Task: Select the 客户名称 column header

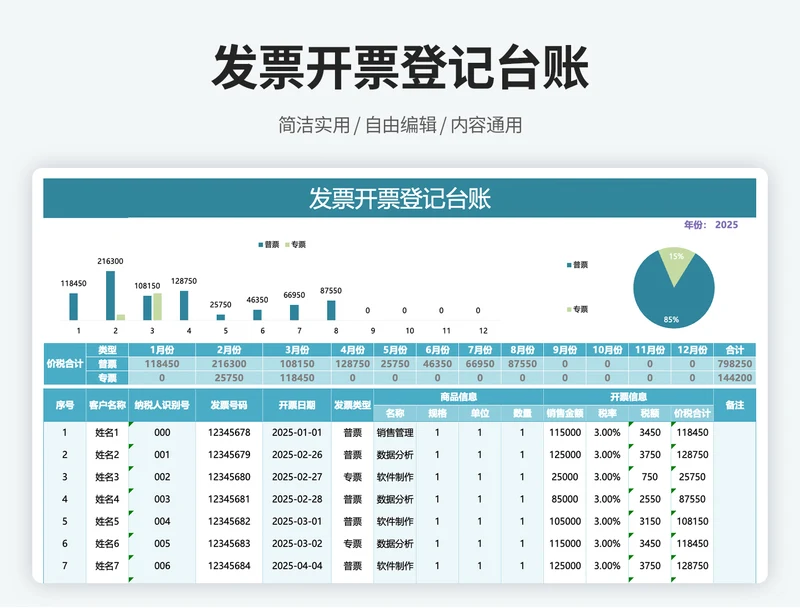Action: (x=107, y=405)
